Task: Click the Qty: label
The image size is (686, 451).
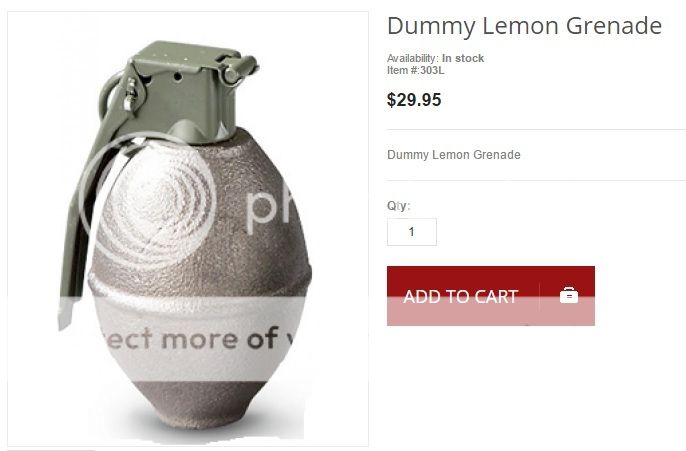Action: 399,206
